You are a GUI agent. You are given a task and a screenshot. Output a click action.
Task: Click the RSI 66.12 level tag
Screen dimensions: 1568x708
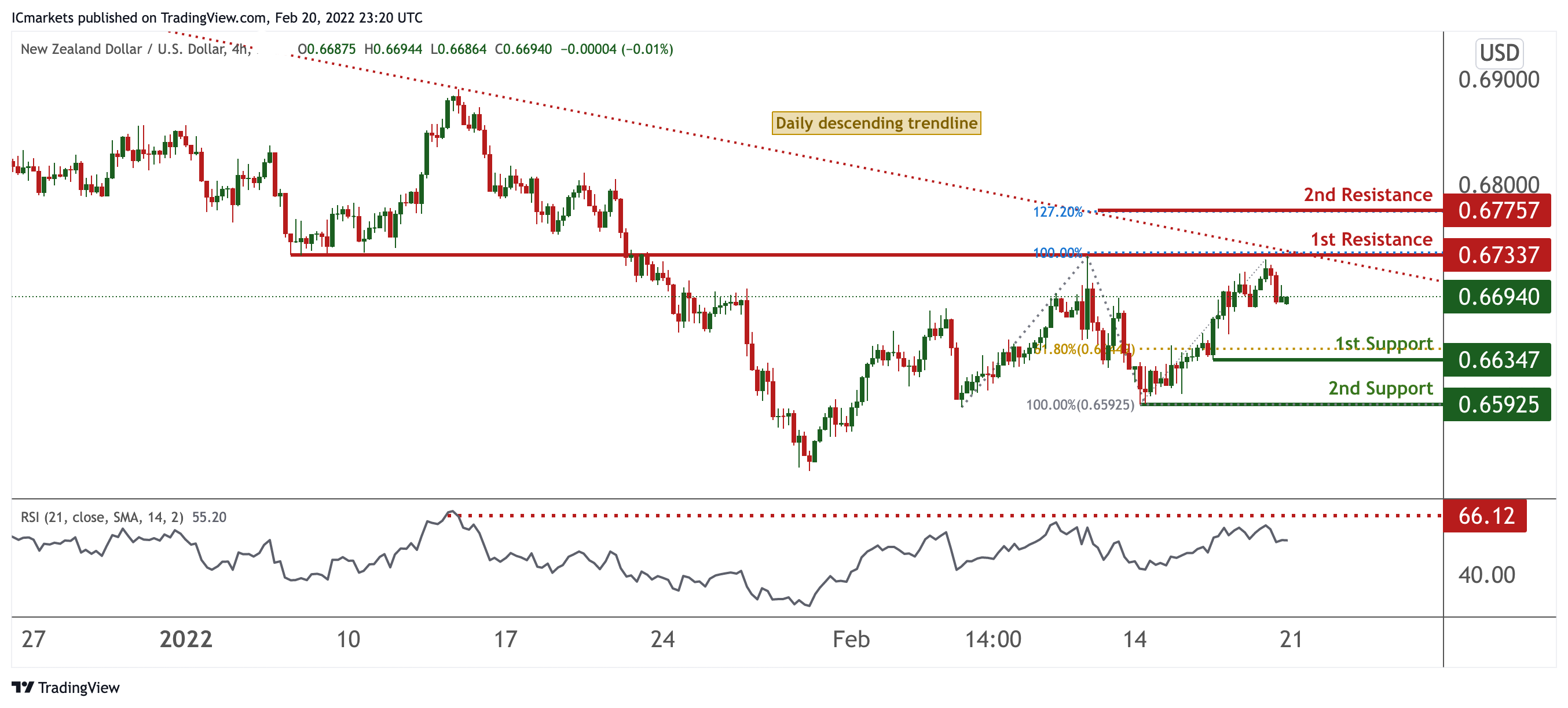(1485, 516)
